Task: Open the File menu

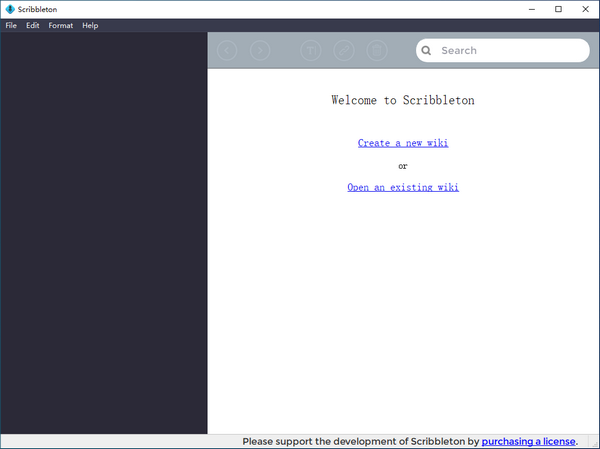Action: pyautogui.click(x=11, y=25)
